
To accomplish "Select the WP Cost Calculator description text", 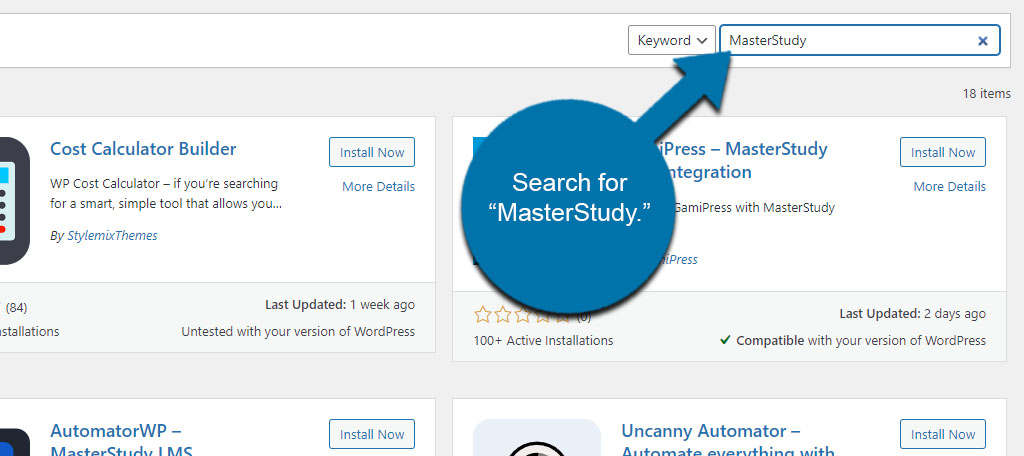I will [166, 193].
